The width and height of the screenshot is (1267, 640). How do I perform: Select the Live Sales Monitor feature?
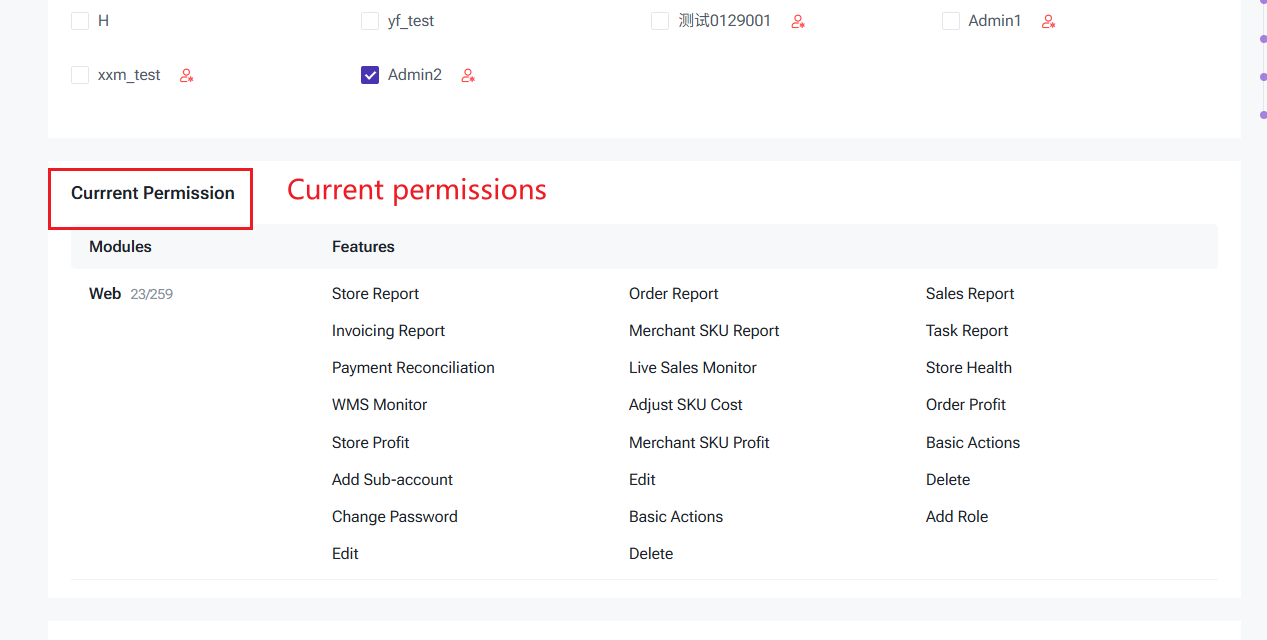point(692,368)
